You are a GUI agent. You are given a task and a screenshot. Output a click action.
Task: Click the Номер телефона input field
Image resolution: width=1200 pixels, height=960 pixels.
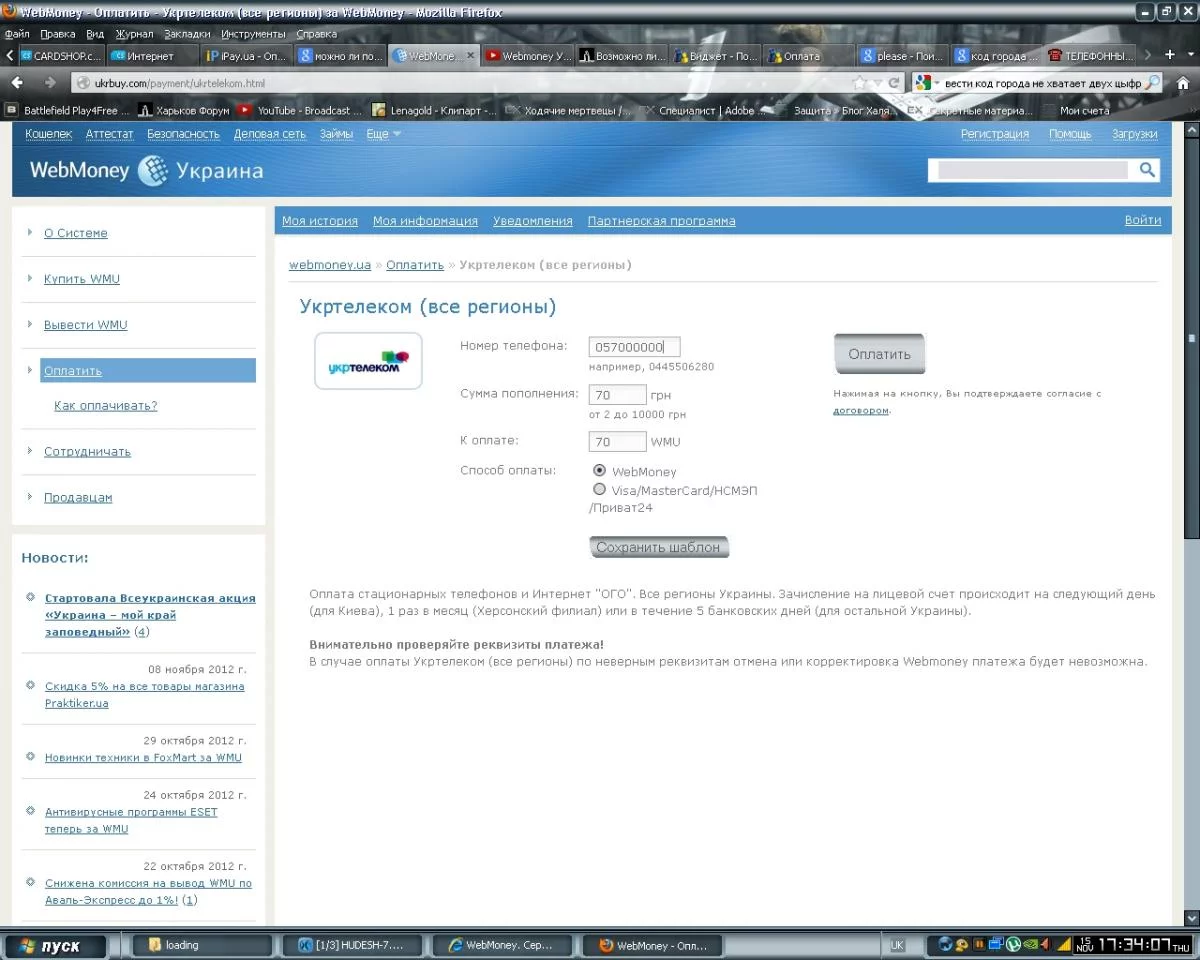pos(634,347)
